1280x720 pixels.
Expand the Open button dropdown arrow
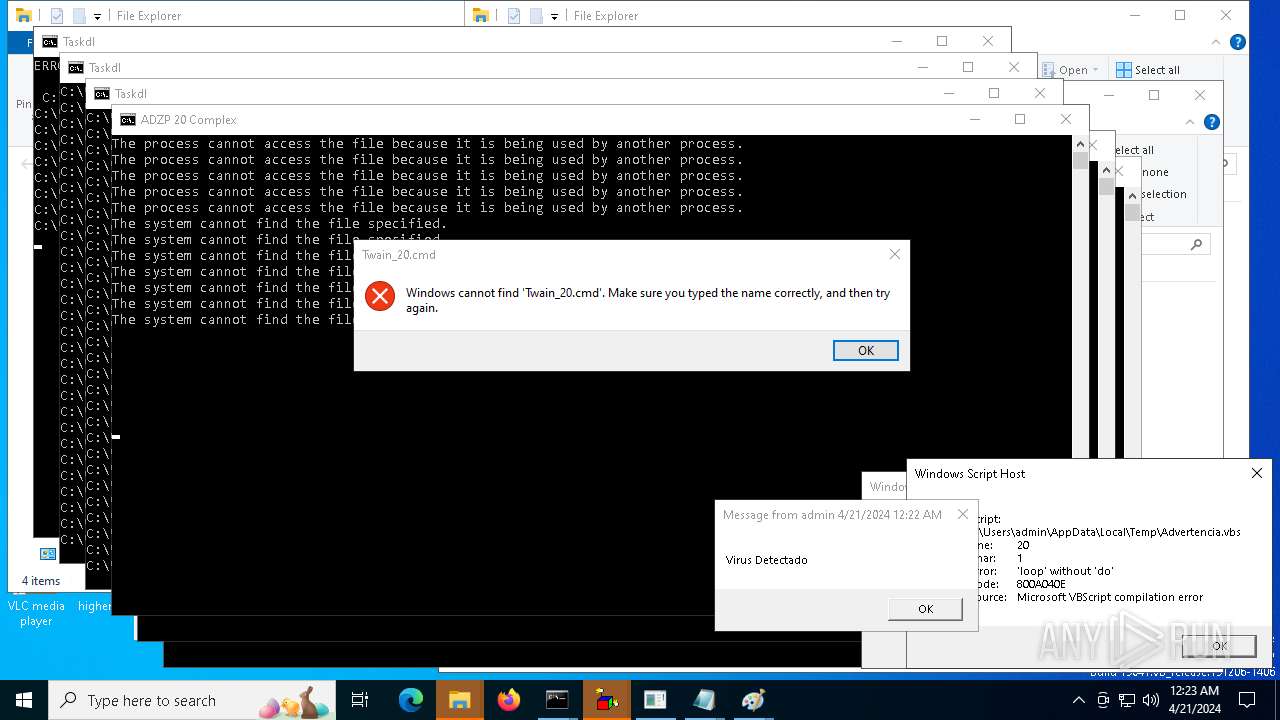pos(1095,70)
